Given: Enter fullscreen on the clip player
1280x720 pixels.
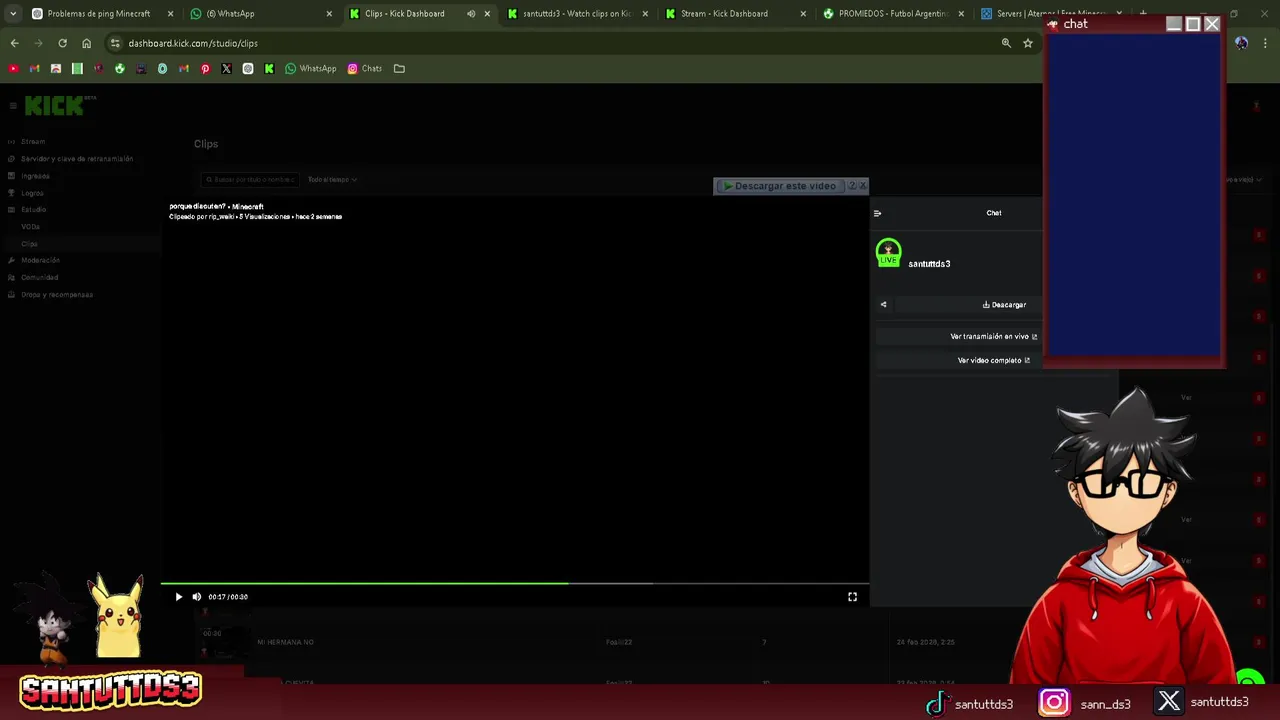Looking at the screenshot, I should [x=853, y=597].
